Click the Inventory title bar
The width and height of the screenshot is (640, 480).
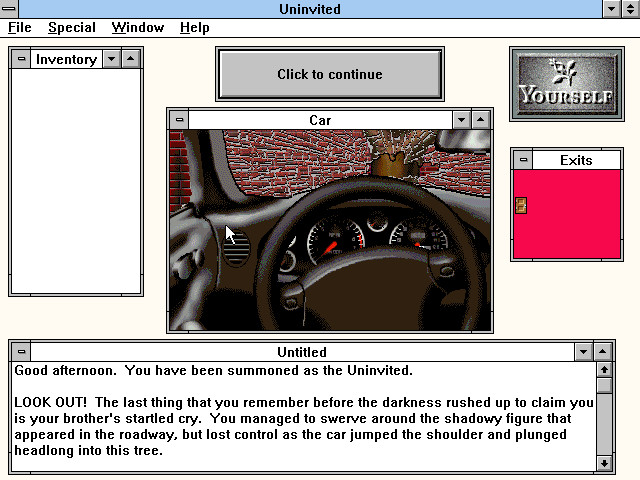pyautogui.click(x=67, y=59)
